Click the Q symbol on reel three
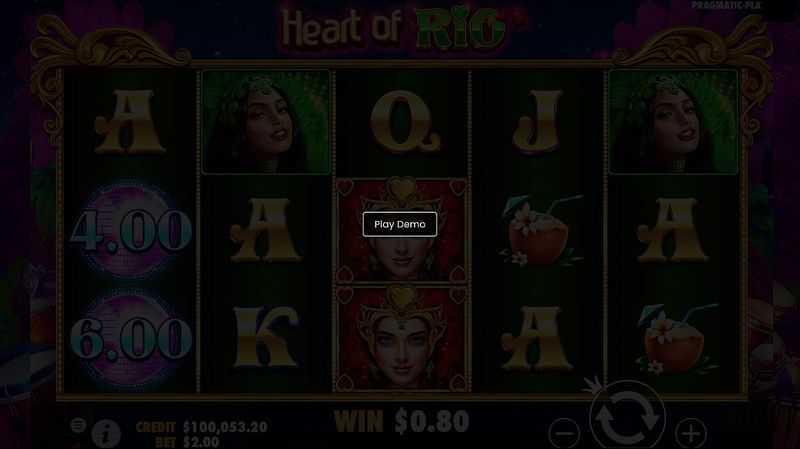 405,121
